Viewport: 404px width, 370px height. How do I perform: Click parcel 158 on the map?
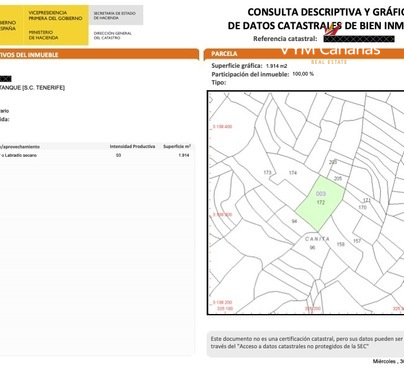click(x=340, y=244)
